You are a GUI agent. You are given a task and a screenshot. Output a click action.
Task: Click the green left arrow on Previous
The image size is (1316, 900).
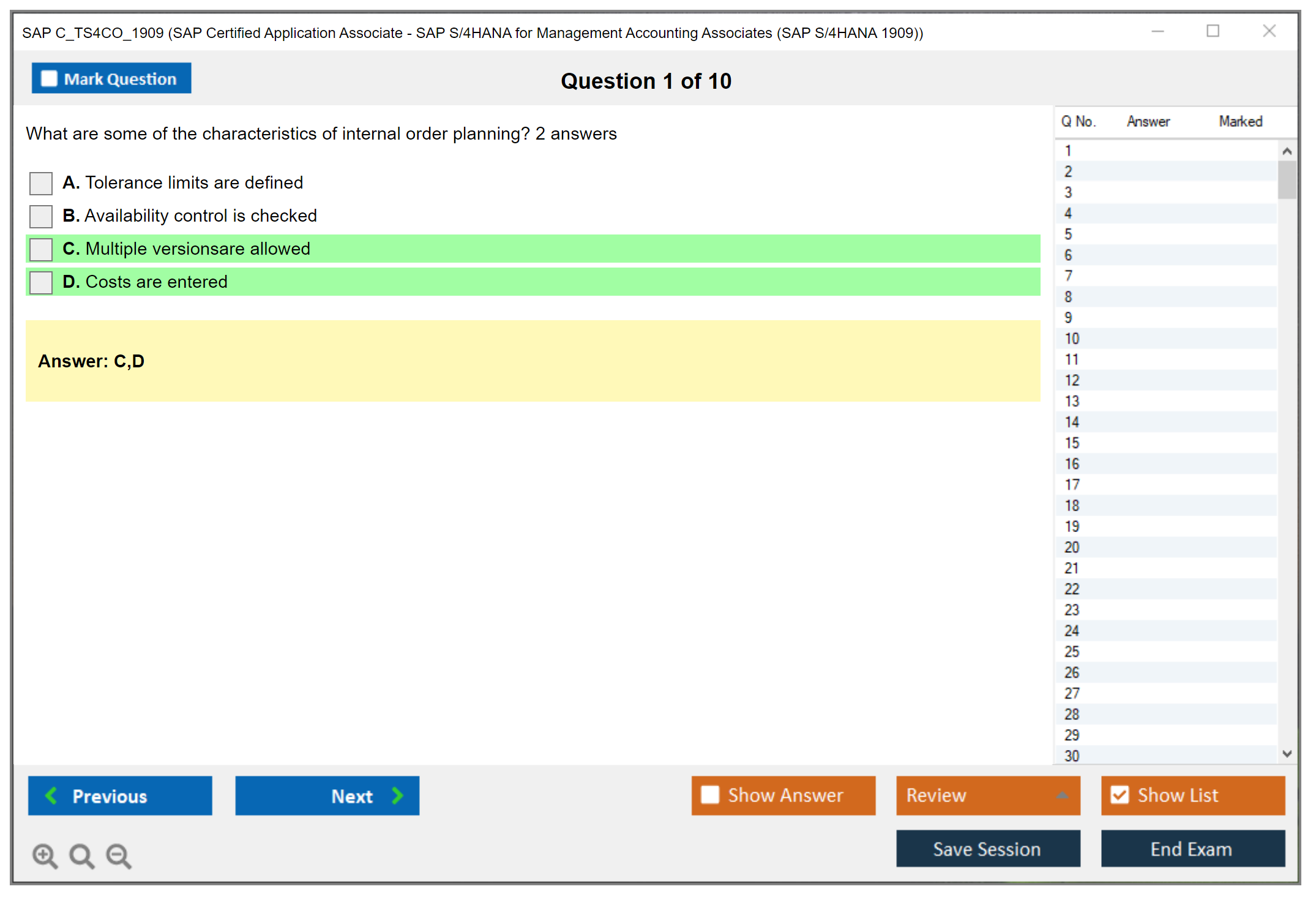[51, 795]
